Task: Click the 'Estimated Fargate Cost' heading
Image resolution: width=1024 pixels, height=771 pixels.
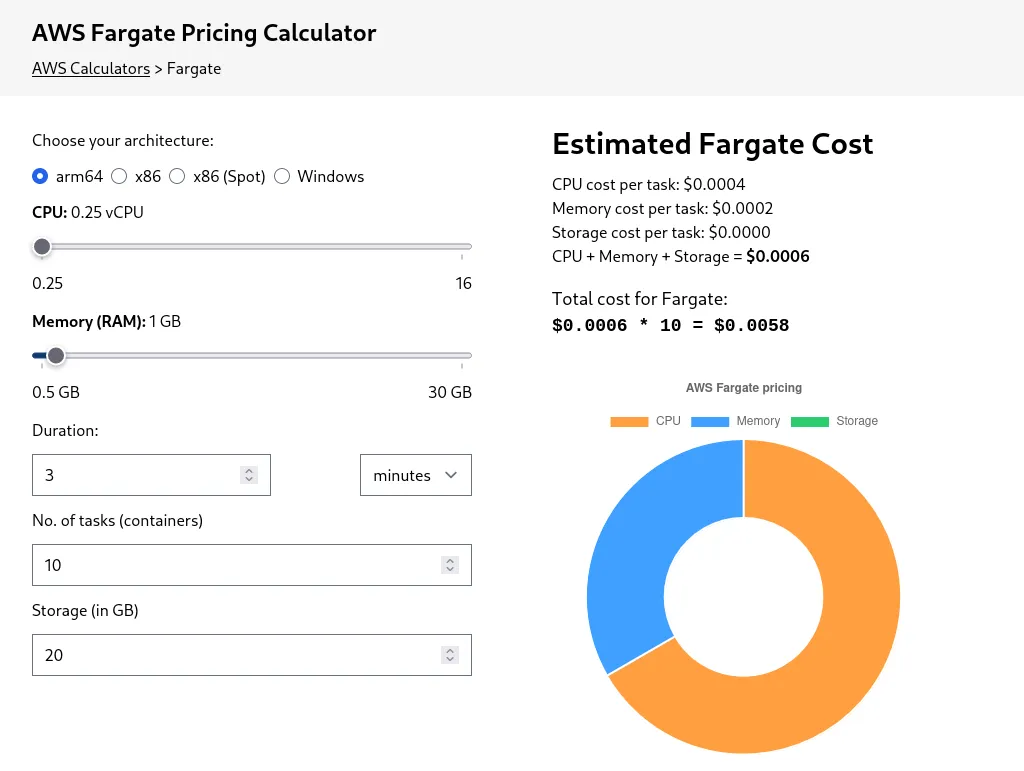Action: [712, 144]
